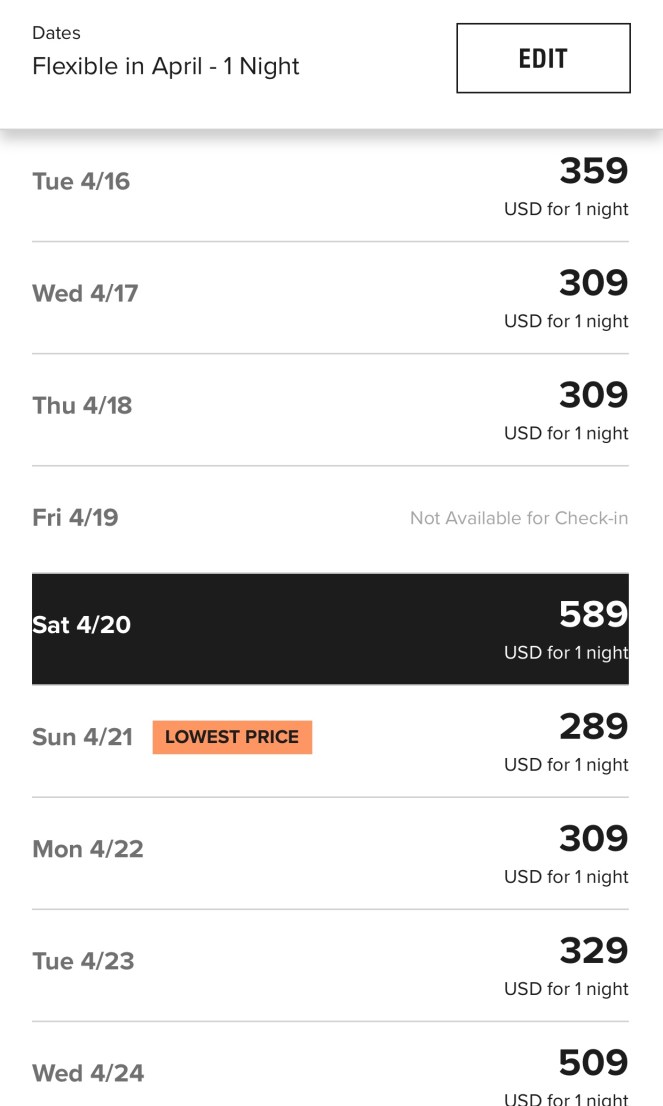Click 309 USD price for Mon 4/22
Screen dimensions: 663x1106
coord(593,839)
